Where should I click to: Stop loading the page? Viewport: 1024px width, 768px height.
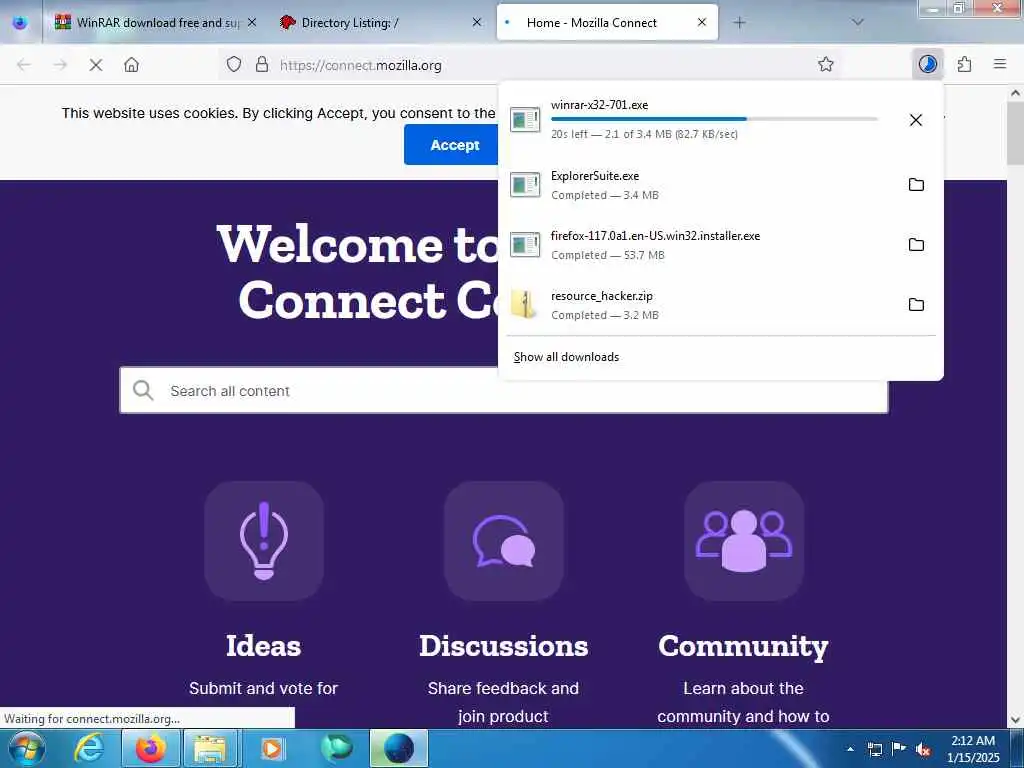pyautogui.click(x=96, y=65)
